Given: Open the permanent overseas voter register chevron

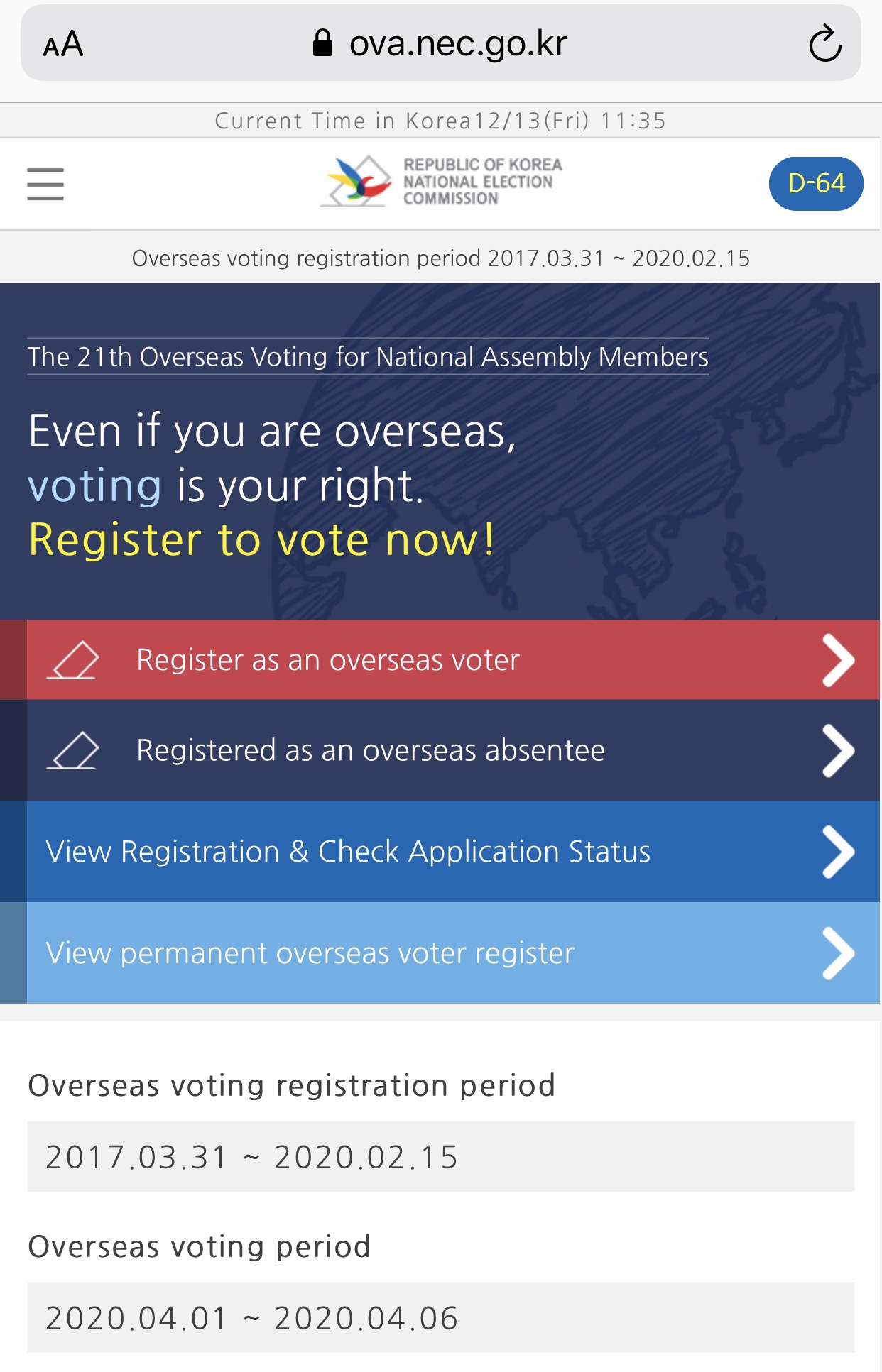Looking at the screenshot, I should (838, 953).
